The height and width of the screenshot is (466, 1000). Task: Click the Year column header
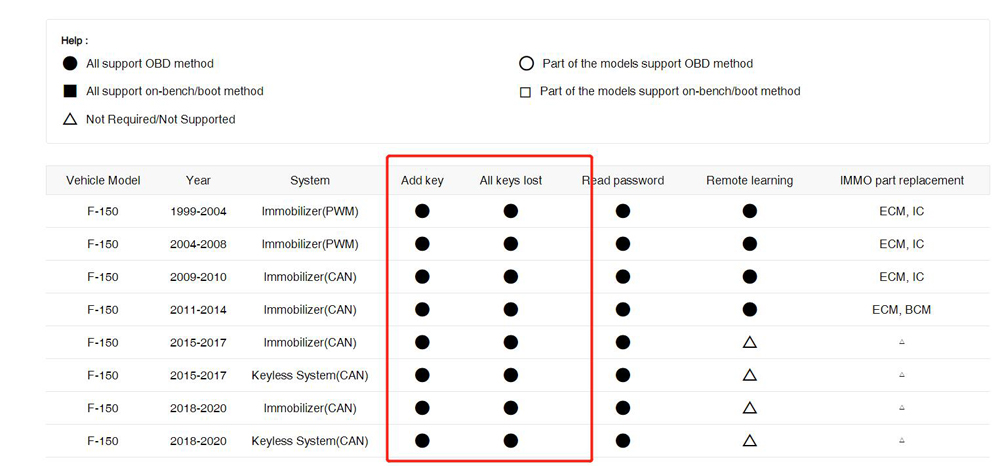[198, 180]
